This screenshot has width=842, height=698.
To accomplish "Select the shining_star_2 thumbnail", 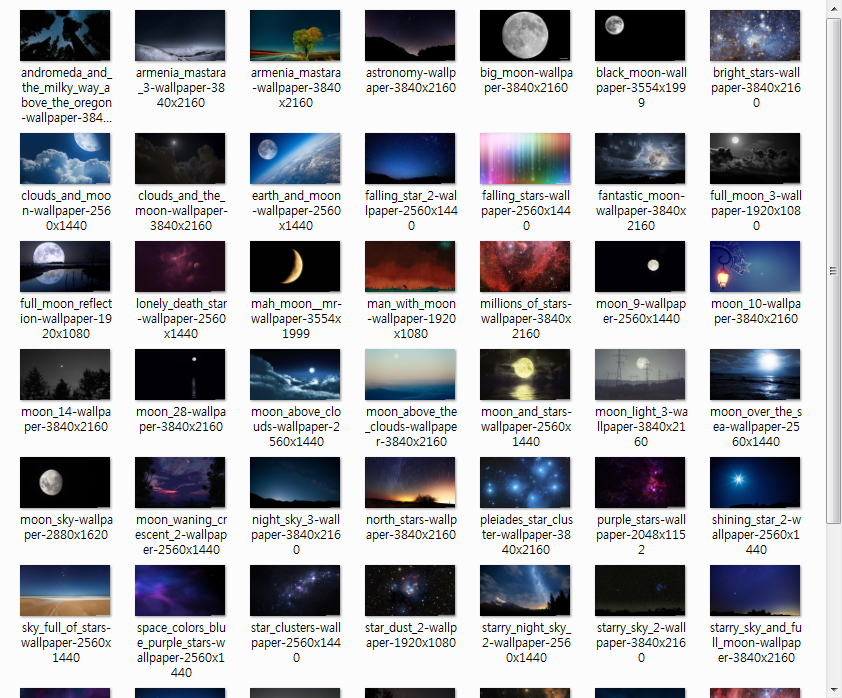I will (754, 482).
